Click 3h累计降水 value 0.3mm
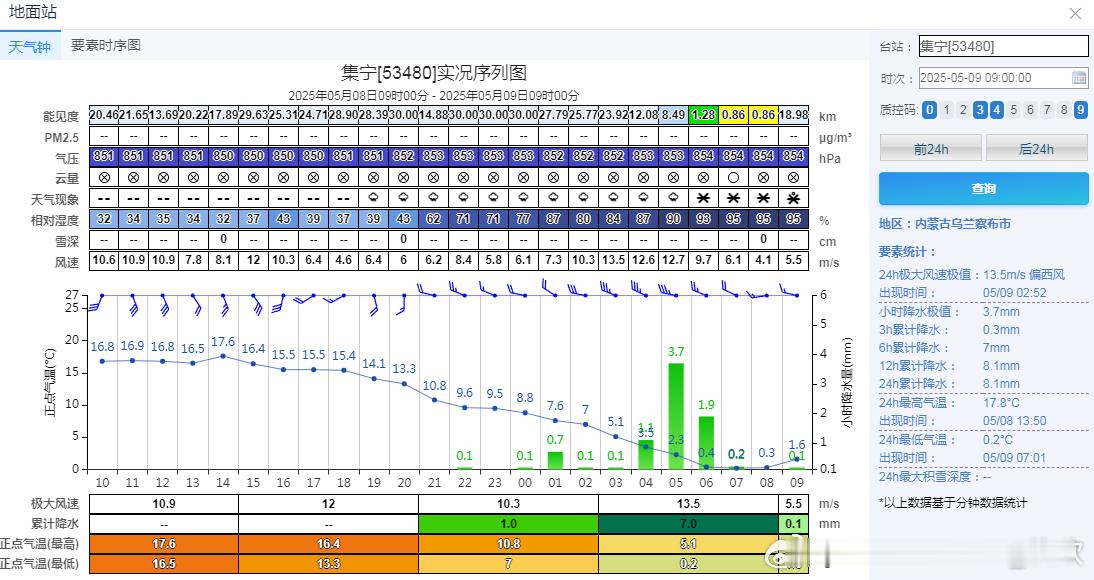This screenshot has width=1094, height=580. tap(1001, 329)
